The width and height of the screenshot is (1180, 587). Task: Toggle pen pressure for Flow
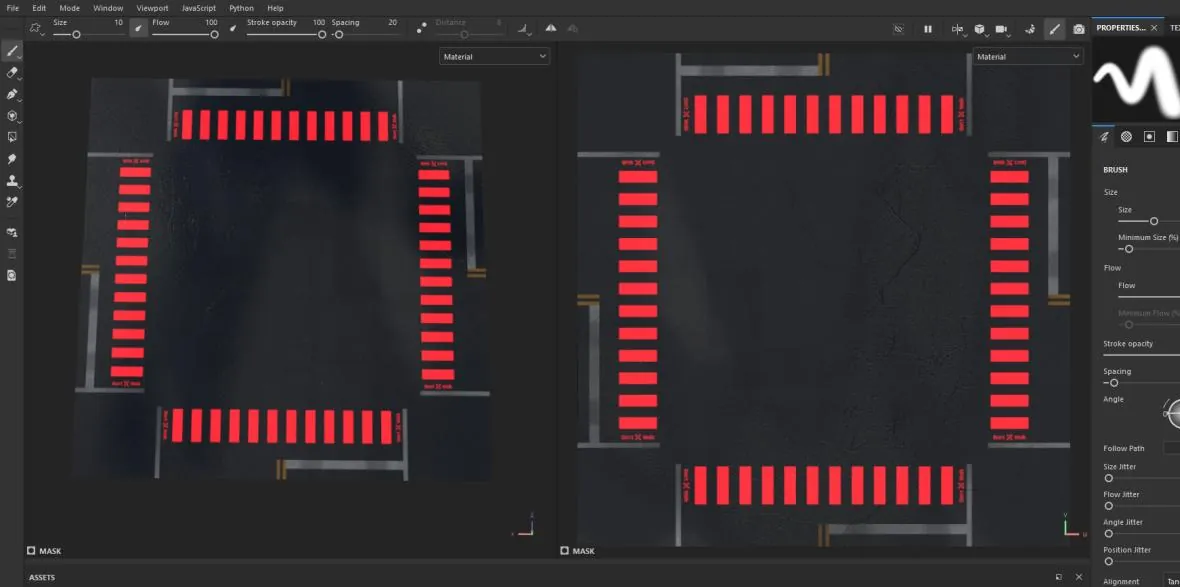233,29
